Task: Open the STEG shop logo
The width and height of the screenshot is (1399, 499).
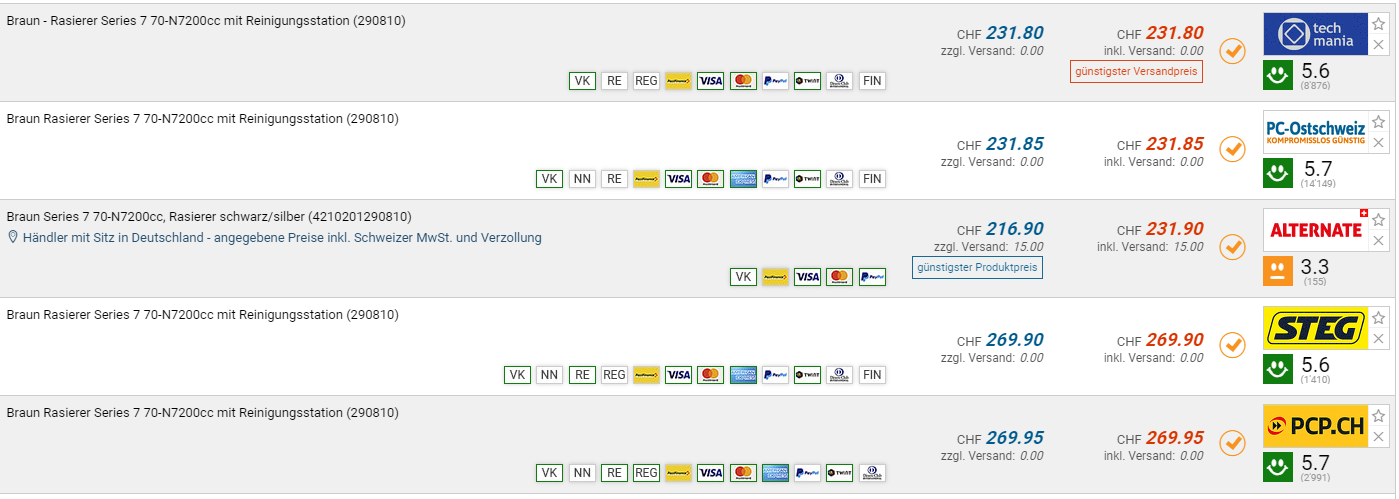Action: (x=1314, y=328)
